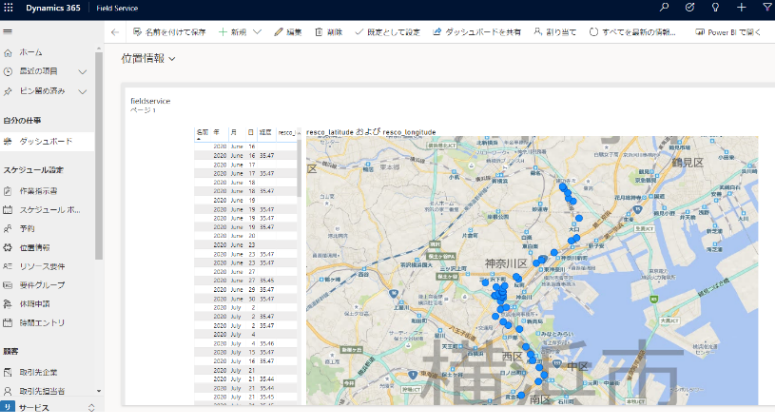Click the search magnifier icon
The image size is (775, 412).
point(664,8)
